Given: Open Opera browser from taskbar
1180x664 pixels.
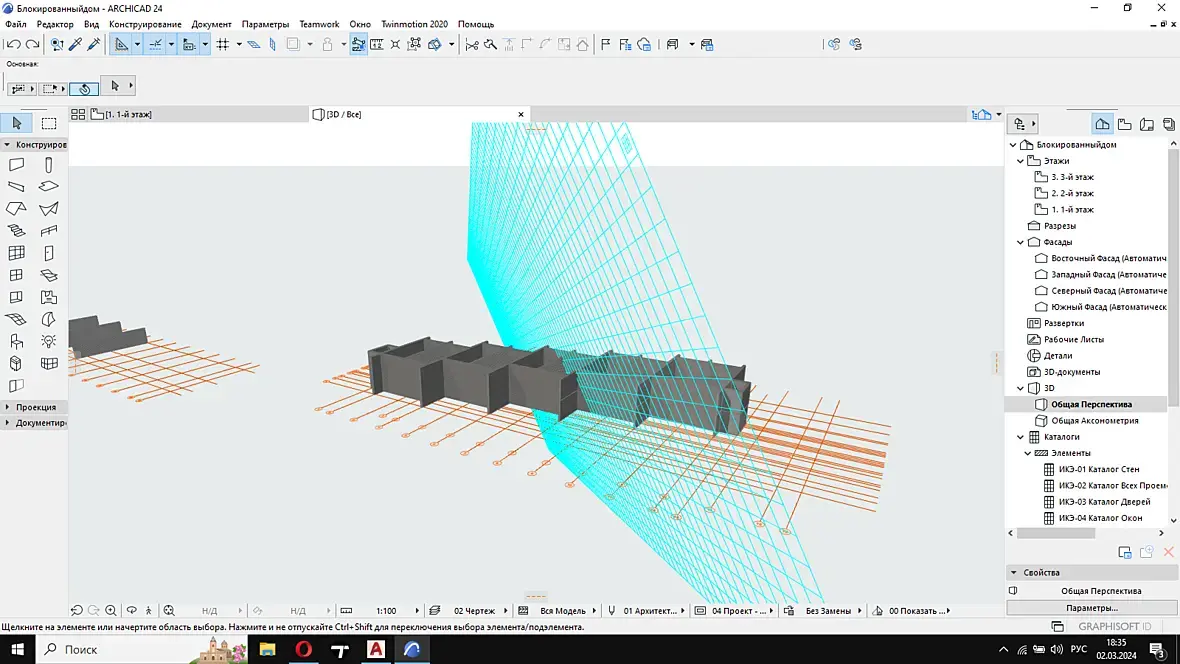Looking at the screenshot, I should 303,649.
